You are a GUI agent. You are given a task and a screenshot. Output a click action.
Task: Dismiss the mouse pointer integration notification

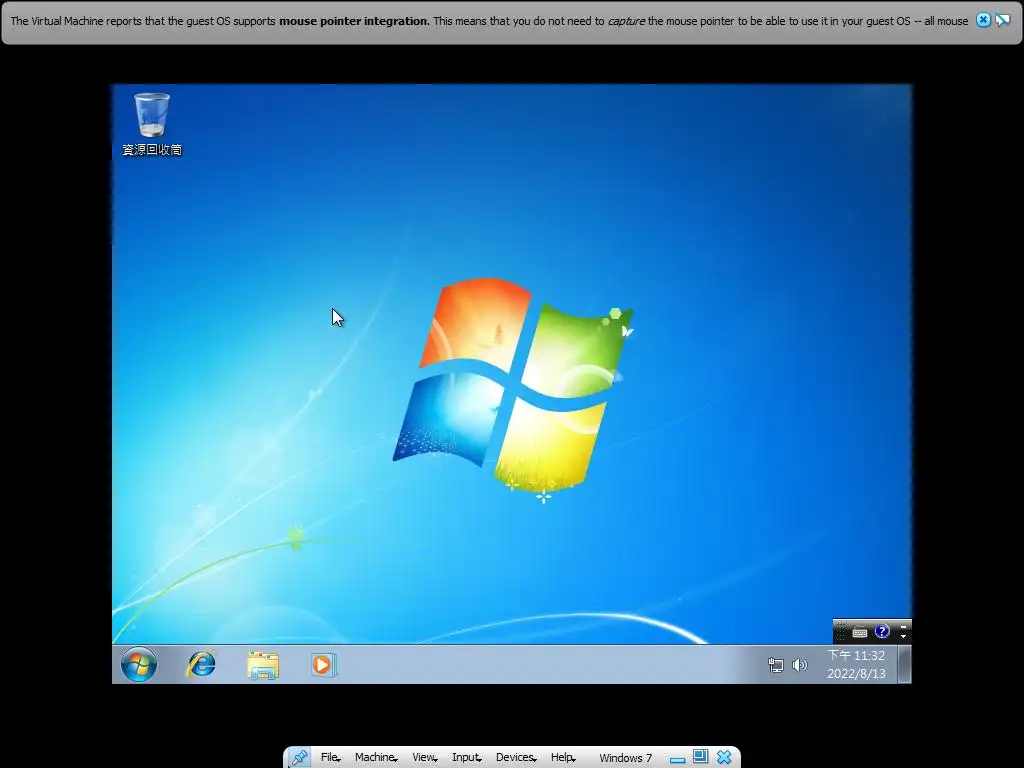(x=983, y=20)
